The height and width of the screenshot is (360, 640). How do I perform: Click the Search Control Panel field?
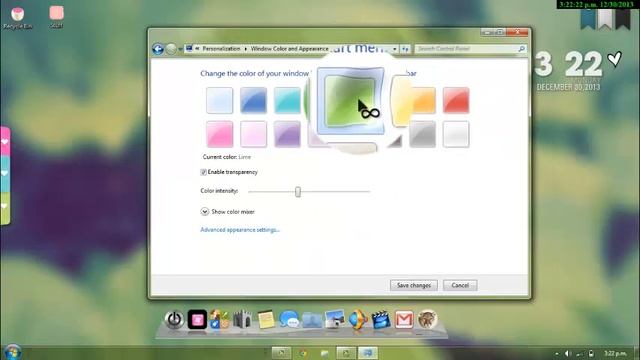tap(470, 49)
